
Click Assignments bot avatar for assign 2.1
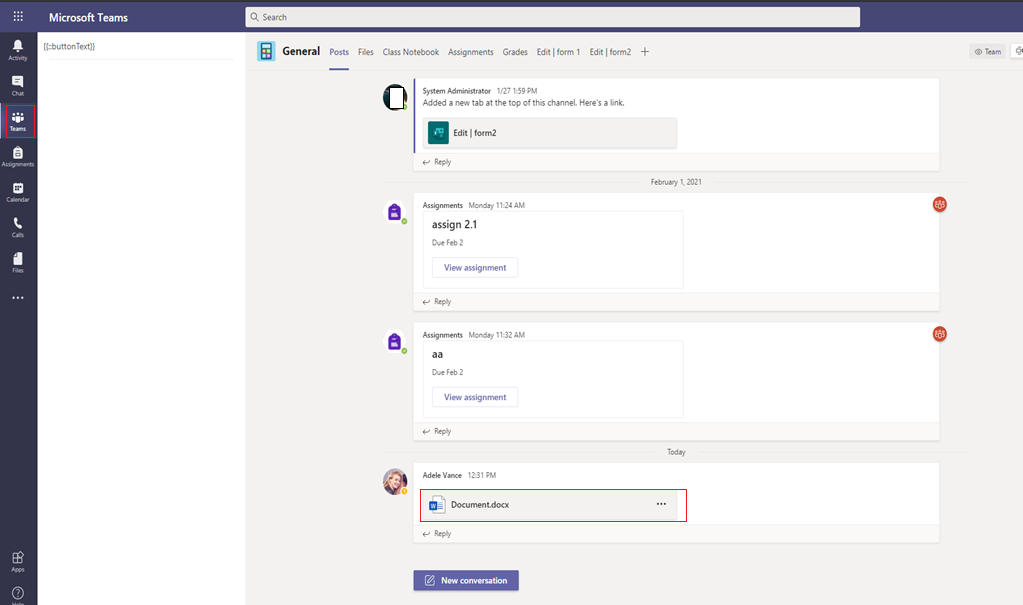click(394, 212)
